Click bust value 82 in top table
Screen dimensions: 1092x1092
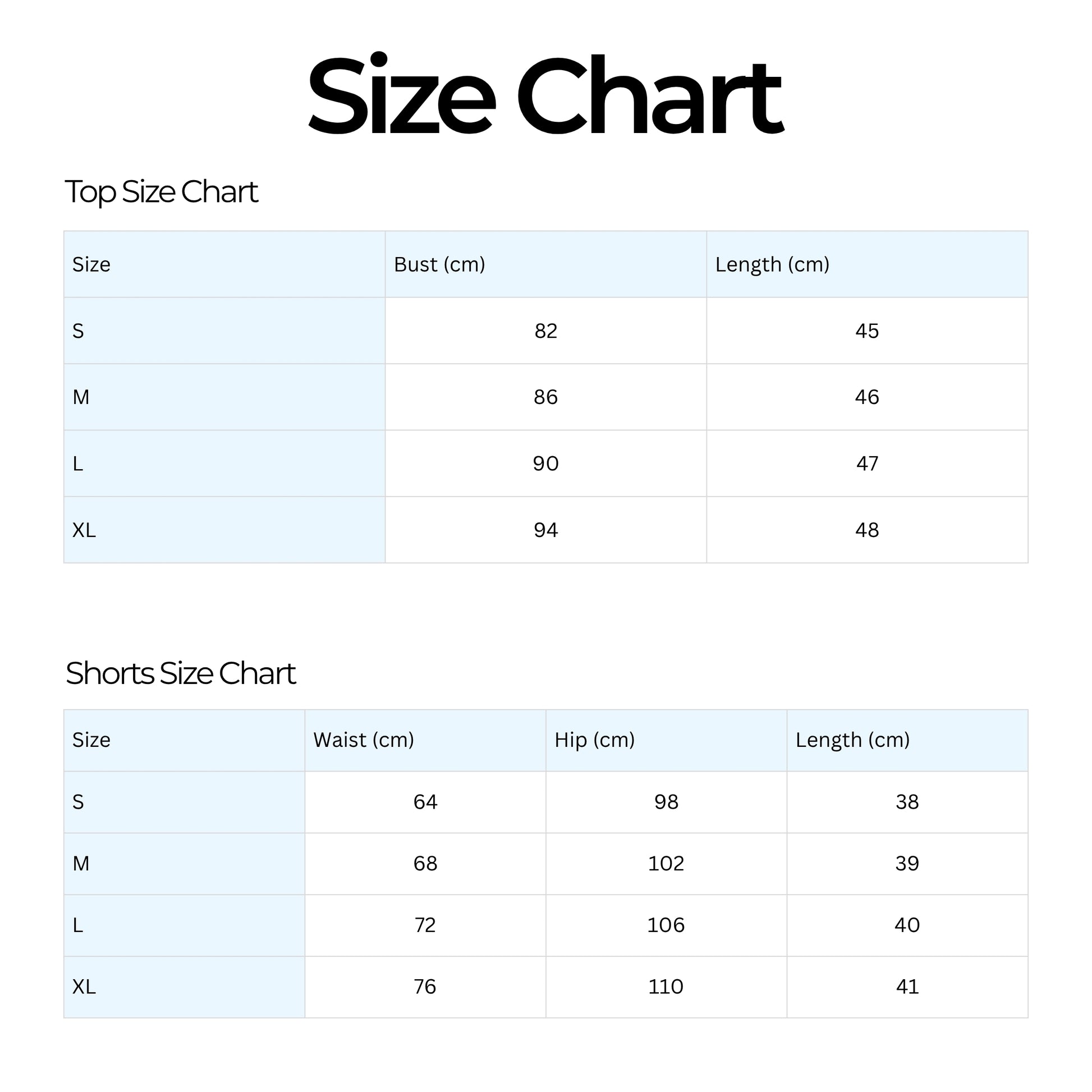tap(545, 331)
